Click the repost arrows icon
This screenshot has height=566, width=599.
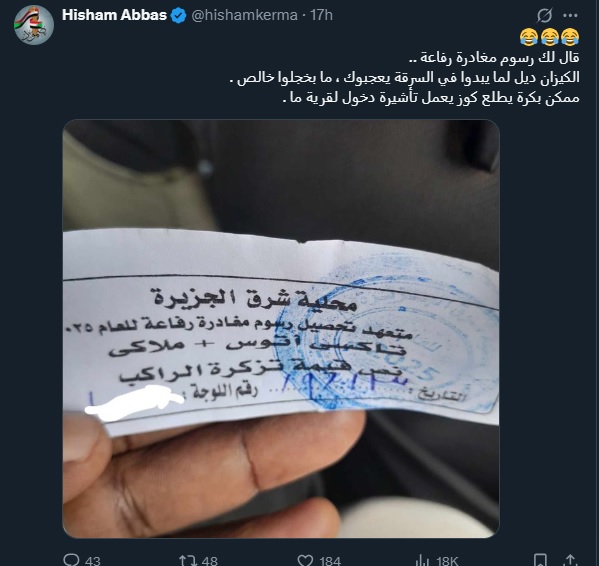pyautogui.click(x=188, y=560)
